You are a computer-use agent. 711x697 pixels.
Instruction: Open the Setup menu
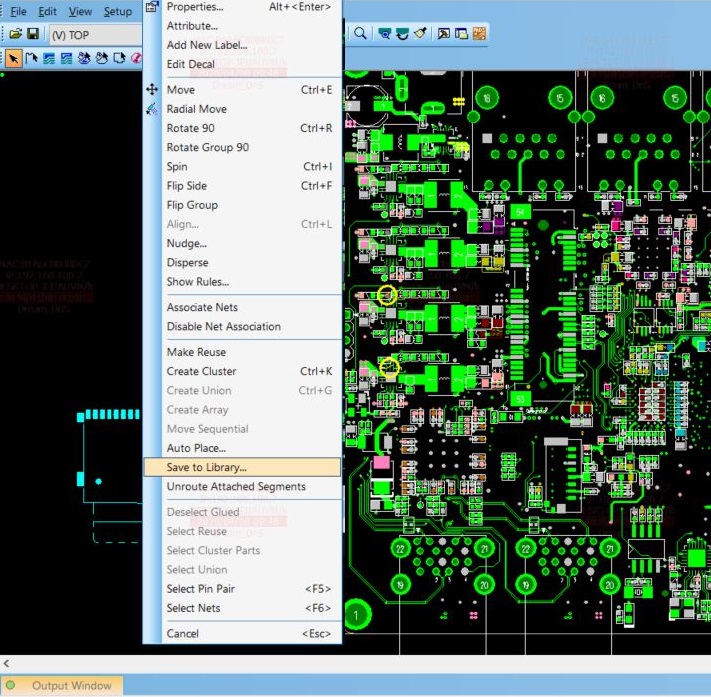click(x=118, y=11)
